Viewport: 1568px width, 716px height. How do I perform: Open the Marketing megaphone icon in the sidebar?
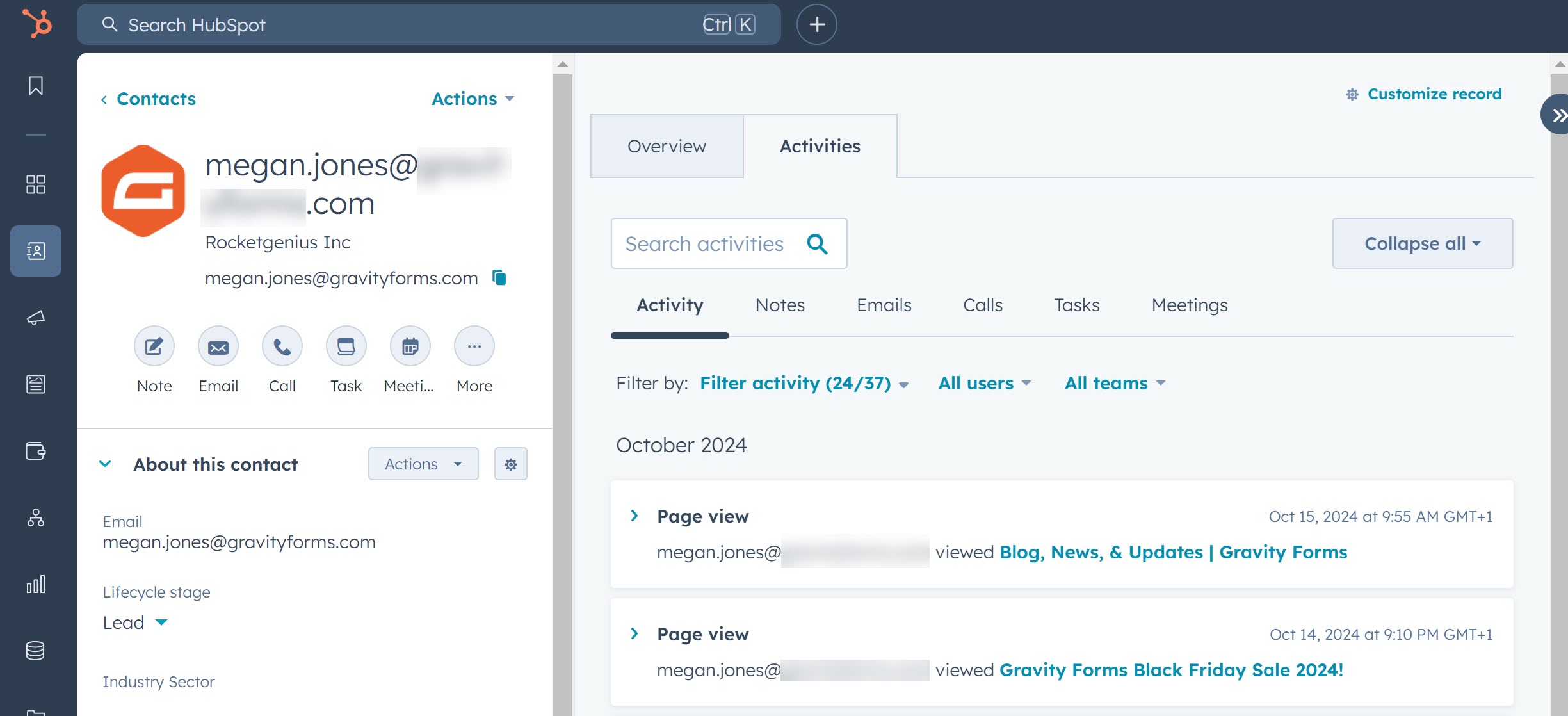(36, 317)
